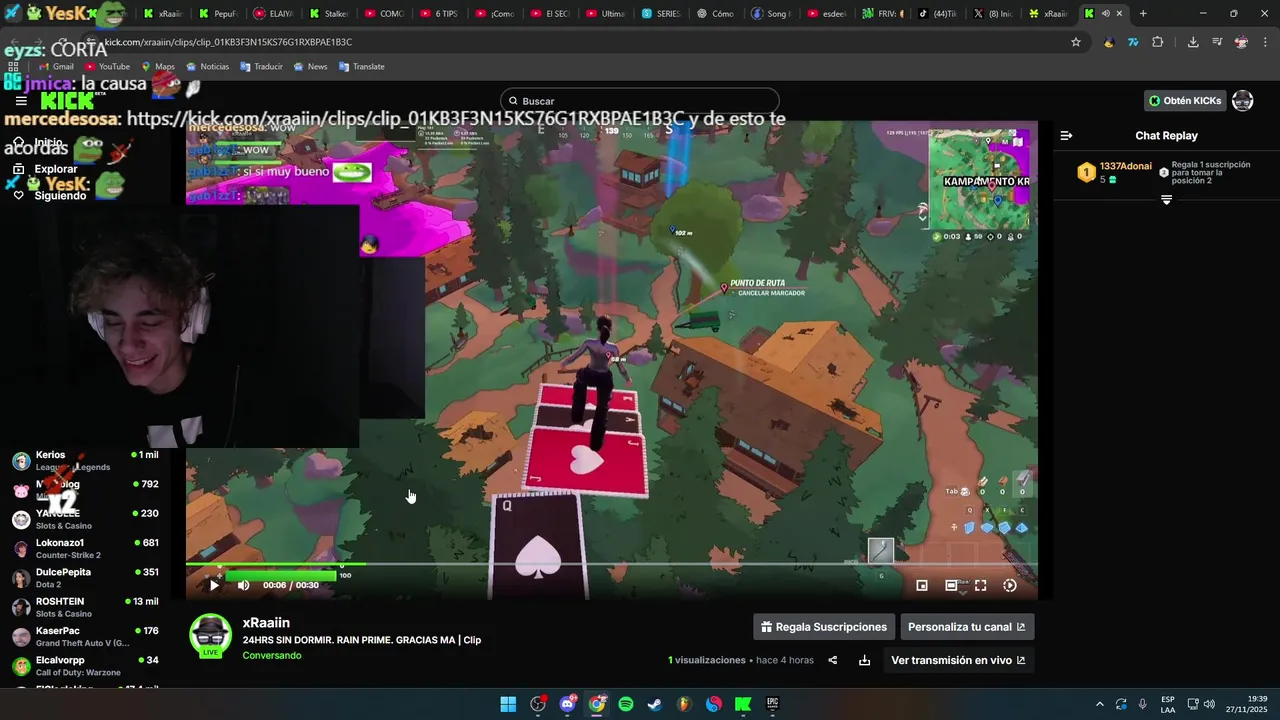This screenshot has height=720, width=1280.
Task: Click taskbar microphone tray icon
Action: [1142, 704]
